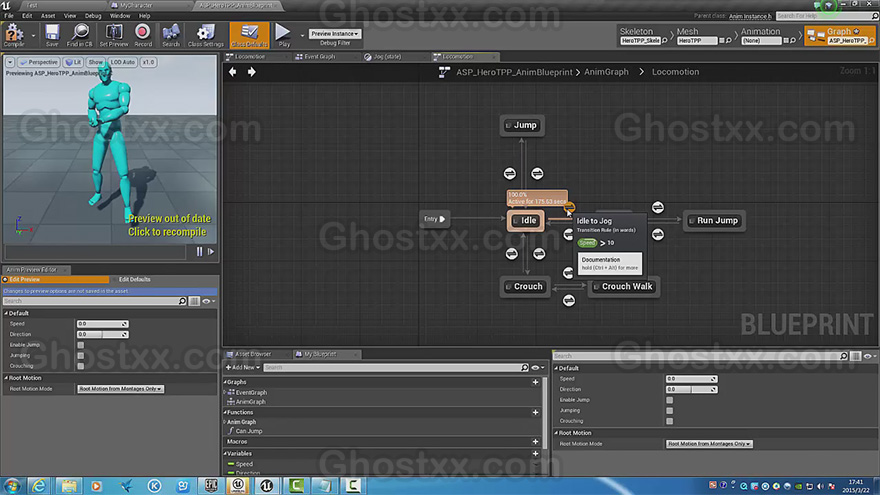
Task: Open the Asset menu
Action: [48, 16]
